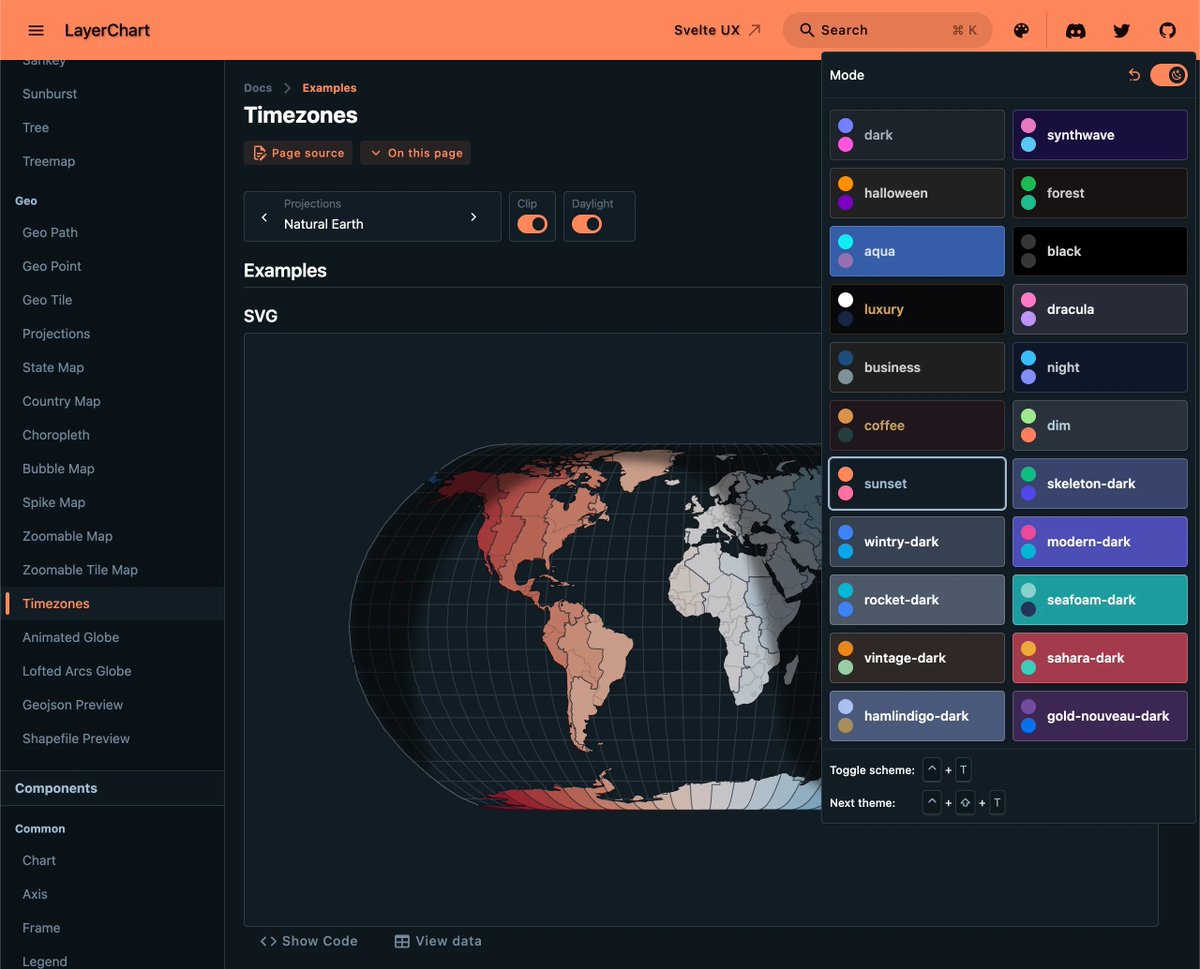Screen dimensions: 1200x969
Task: Open the State Map sidebar item
Action: 53,367
